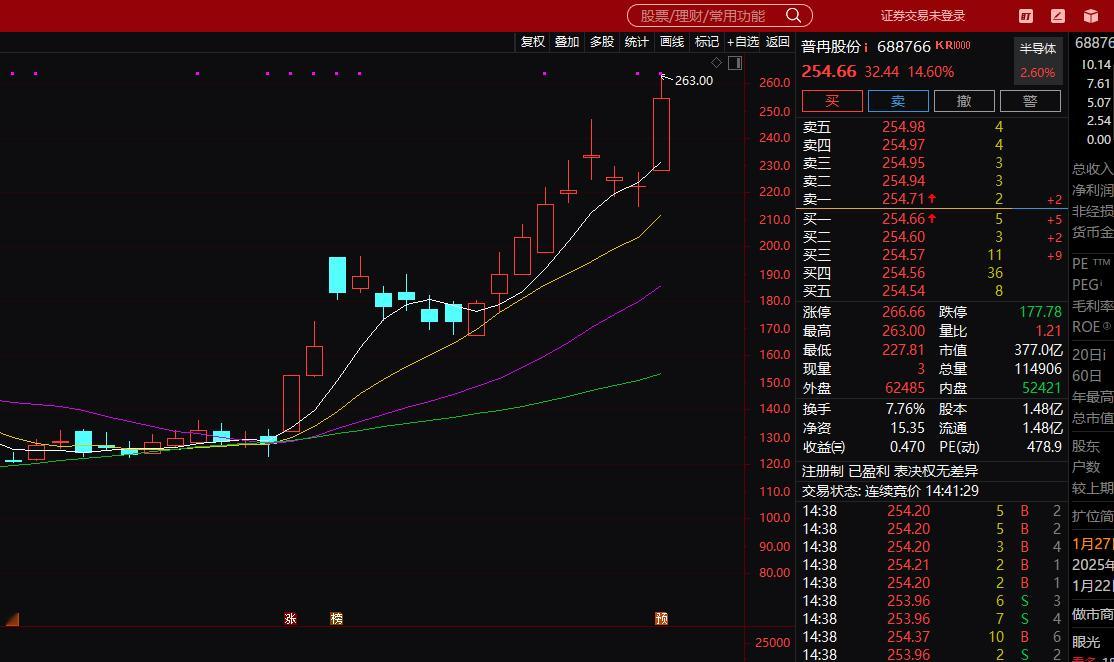Screen dimensions: 1114x662
Task: Click the 换手 value 7.76%
Action: pos(905,409)
